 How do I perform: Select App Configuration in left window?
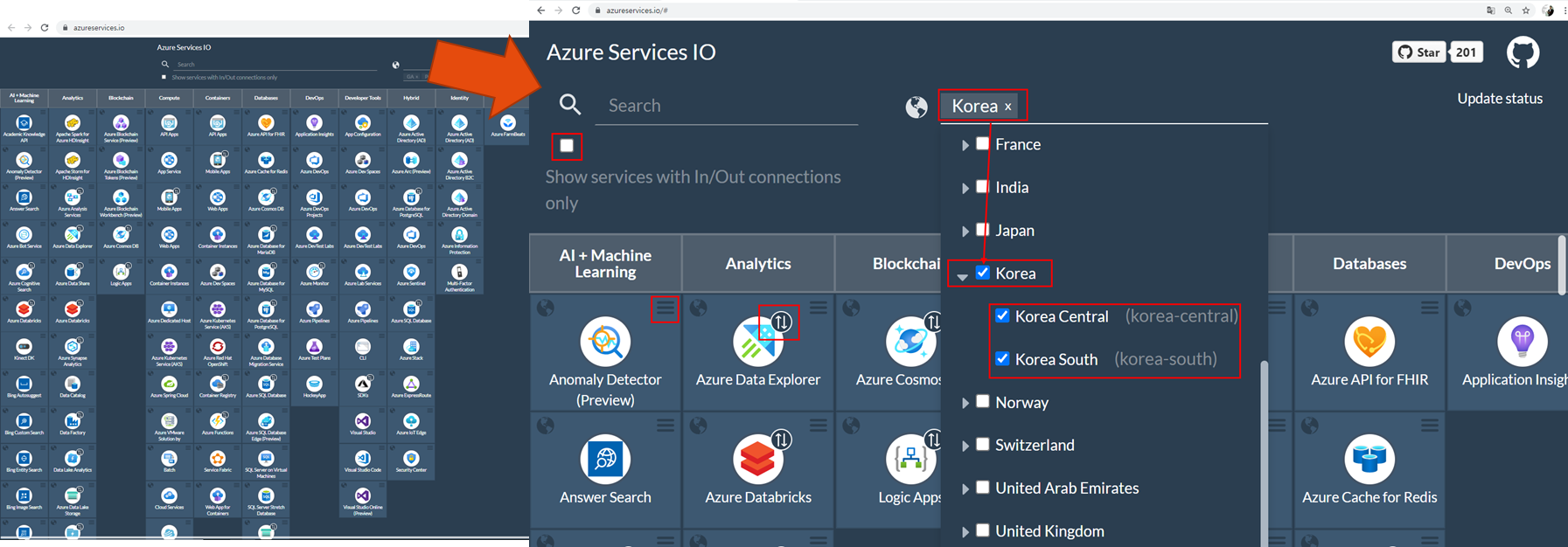pos(363,127)
